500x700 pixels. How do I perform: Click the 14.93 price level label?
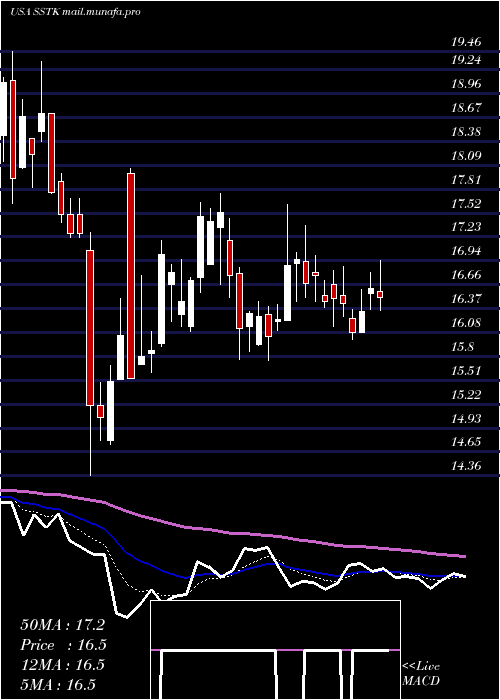tap(466, 418)
